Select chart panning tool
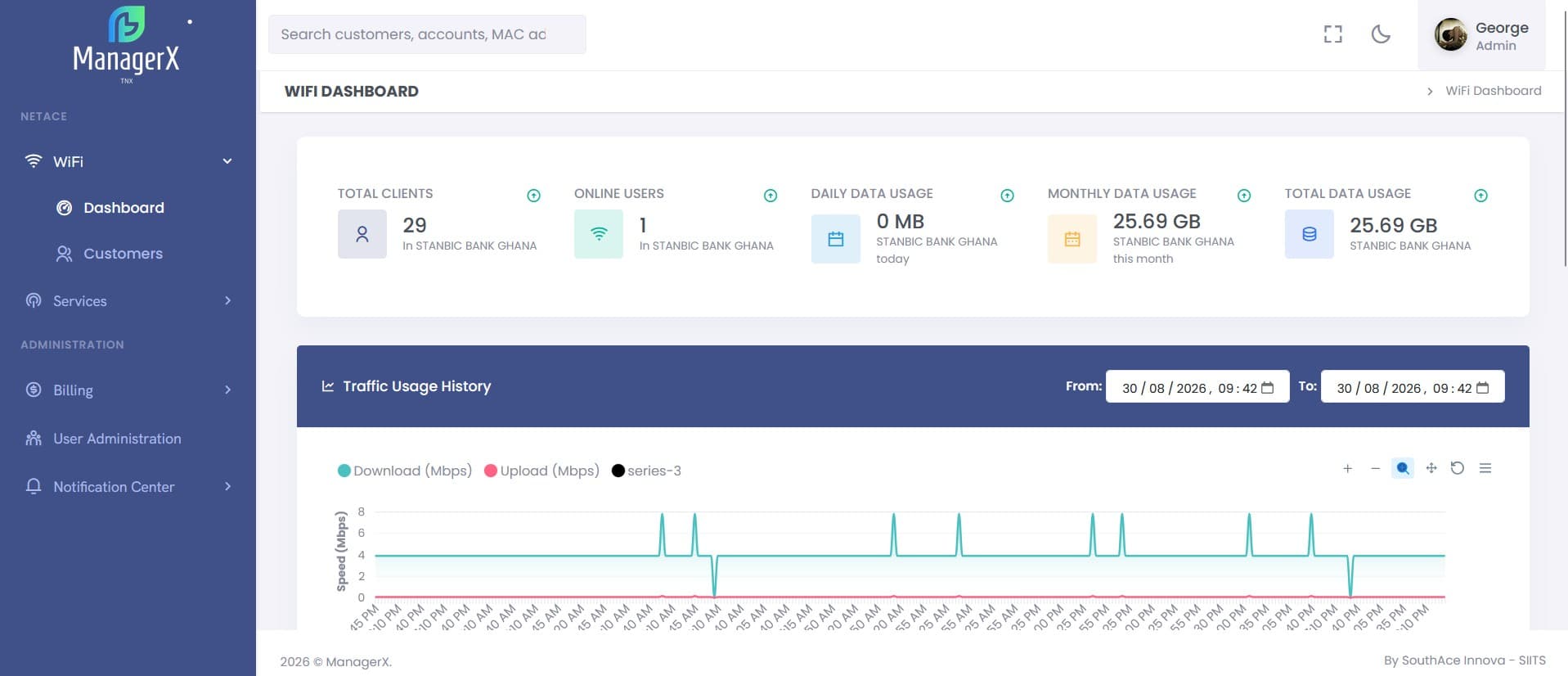The height and width of the screenshot is (676, 1568). coord(1431,468)
